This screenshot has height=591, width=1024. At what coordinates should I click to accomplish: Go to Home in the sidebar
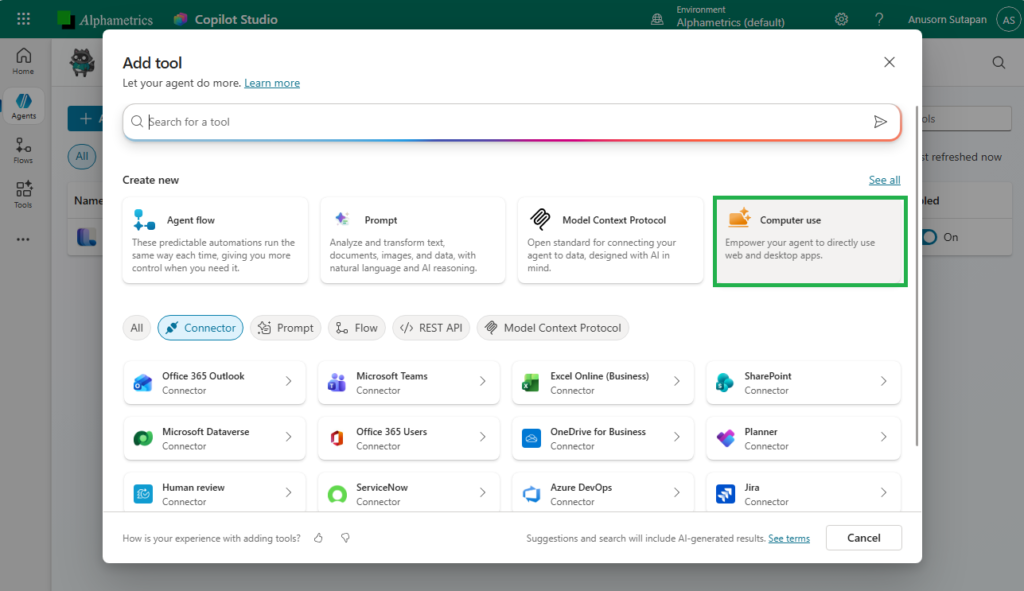point(24,61)
